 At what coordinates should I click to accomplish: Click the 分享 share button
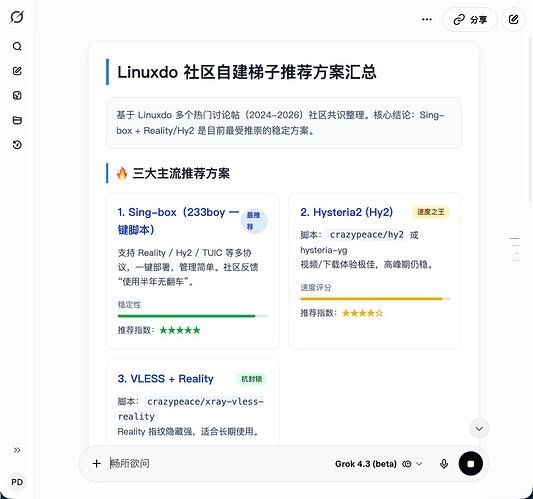point(470,19)
